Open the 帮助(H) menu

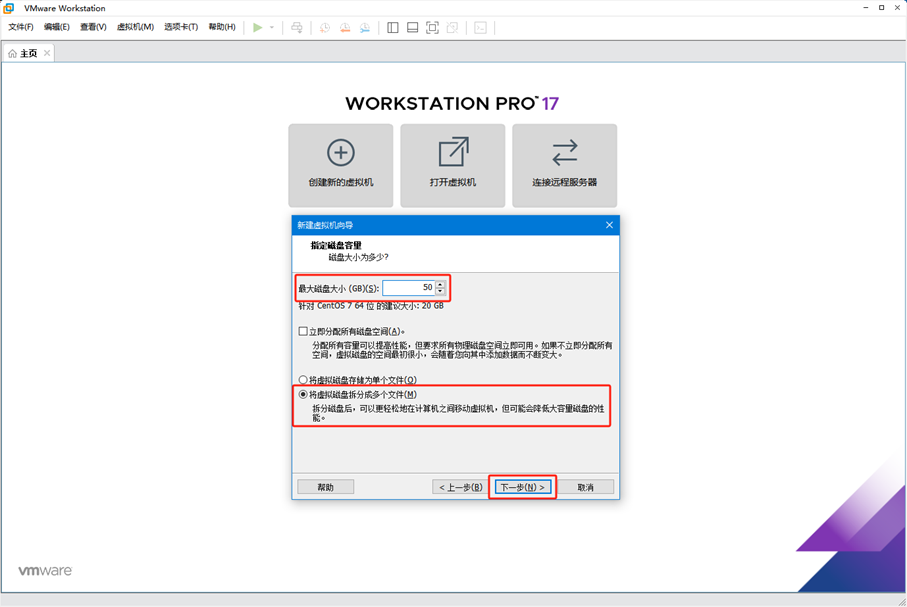coord(222,27)
